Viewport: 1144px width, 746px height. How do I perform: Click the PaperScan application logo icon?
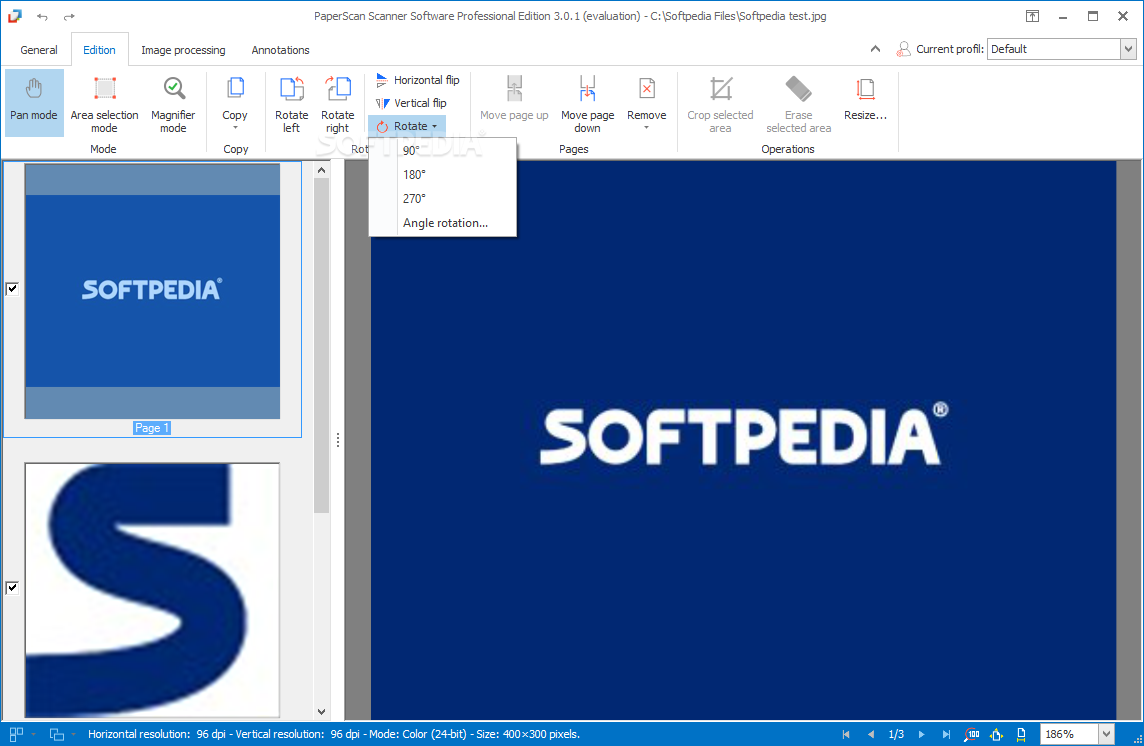[15, 16]
